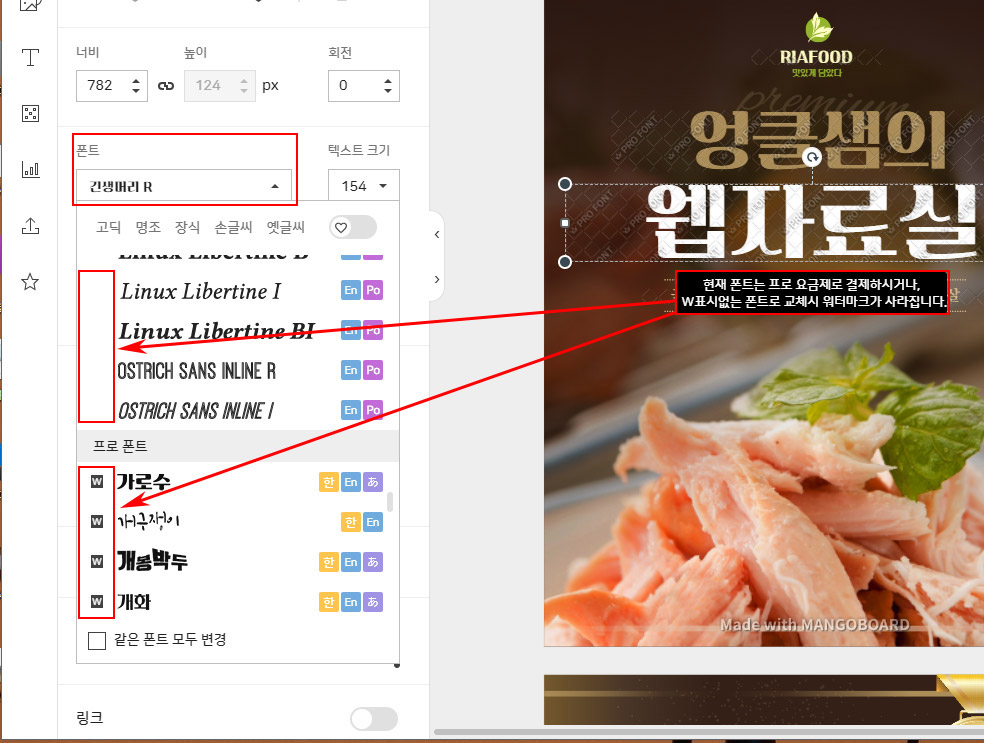Click the W watermark badge beside 가로수 font
Image resolution: width=984 pixels, height=743 pixels.
95,481
